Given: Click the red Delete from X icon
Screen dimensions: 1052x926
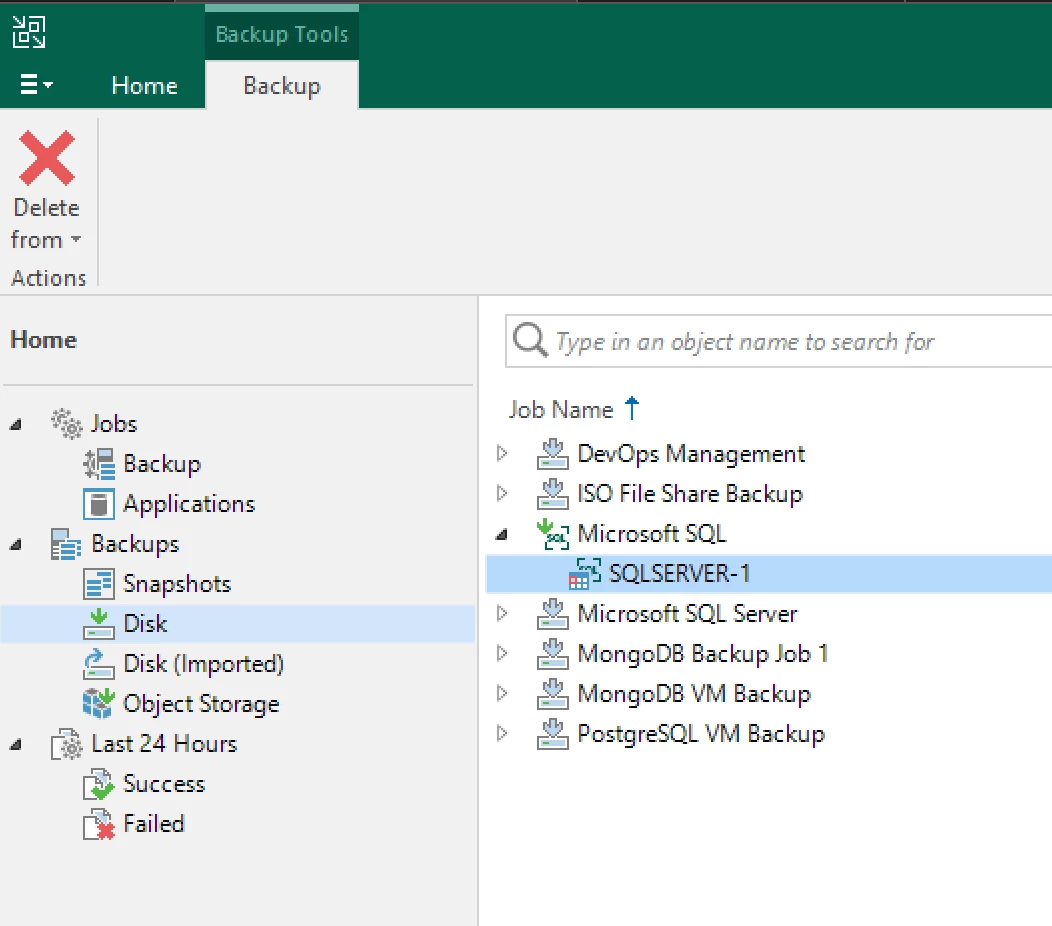Looking at the screenshot, I should [x=47, y=158].
